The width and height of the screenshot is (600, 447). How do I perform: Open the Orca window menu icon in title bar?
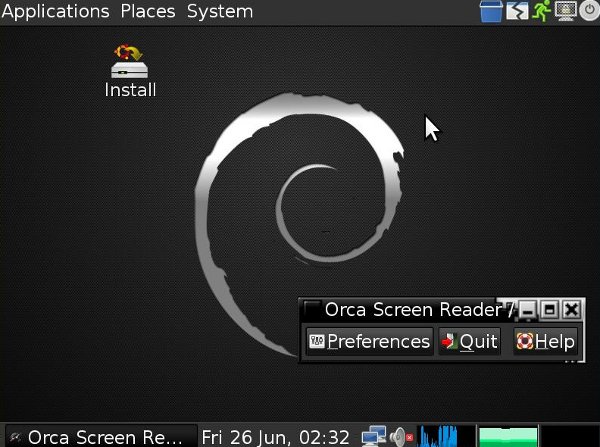(312, 309)
